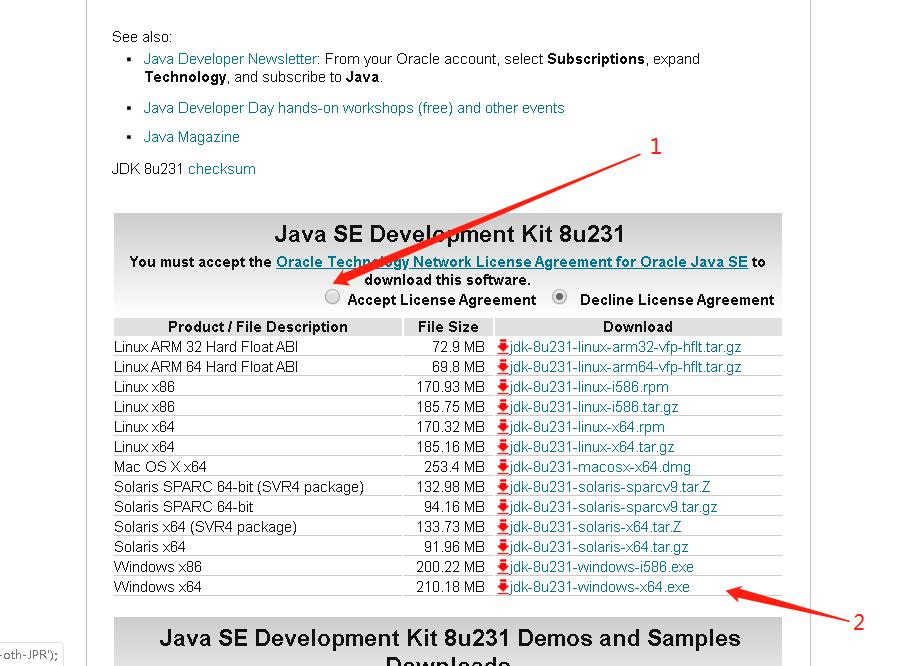The image size is (912, 666).
Task: Click the download arrow icon for jdk-8u231-solaris-sparcv9.tar.gz
Action: [503, 507]
